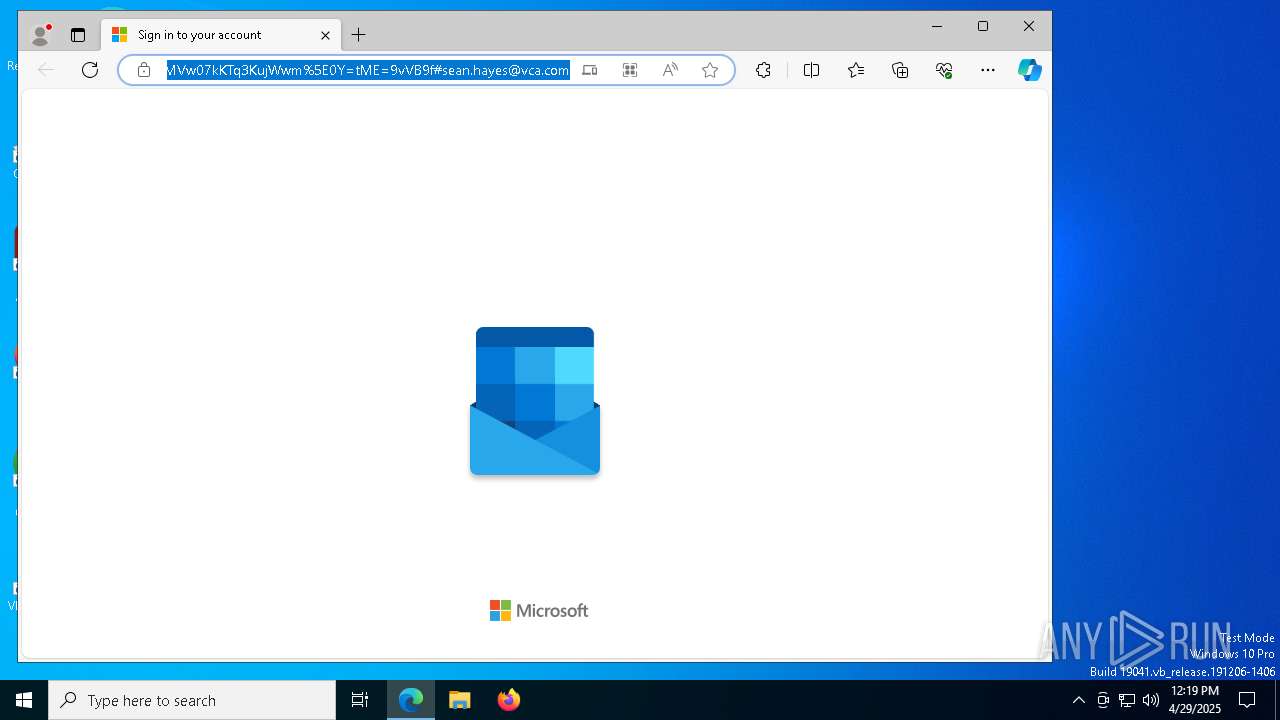Viewport: 1280px width, 720px height.
Task: Click the grayed-out back arrow
Action: (x=46, y=70)
